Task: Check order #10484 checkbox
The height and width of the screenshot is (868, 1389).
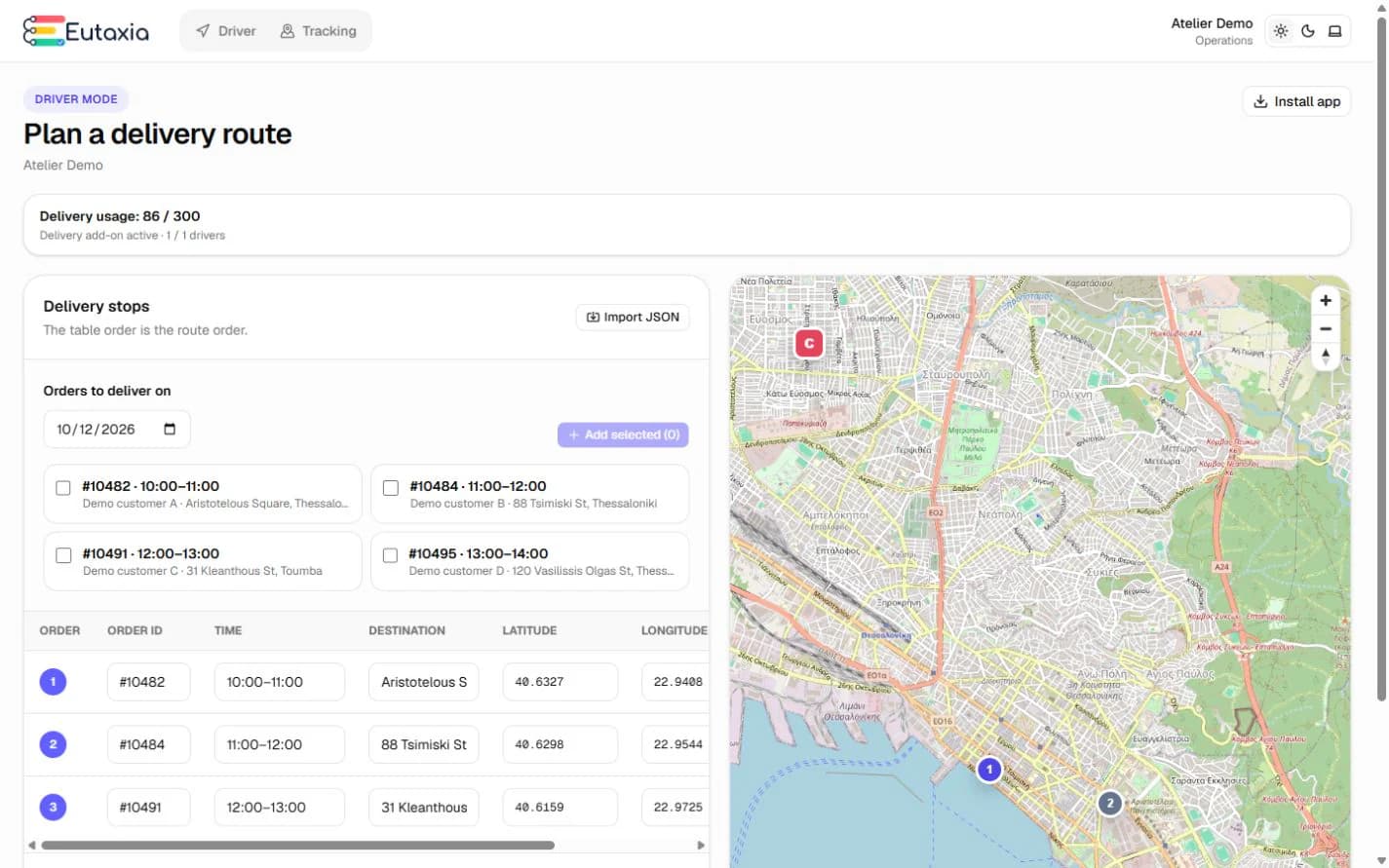Action: coord(391,488)
